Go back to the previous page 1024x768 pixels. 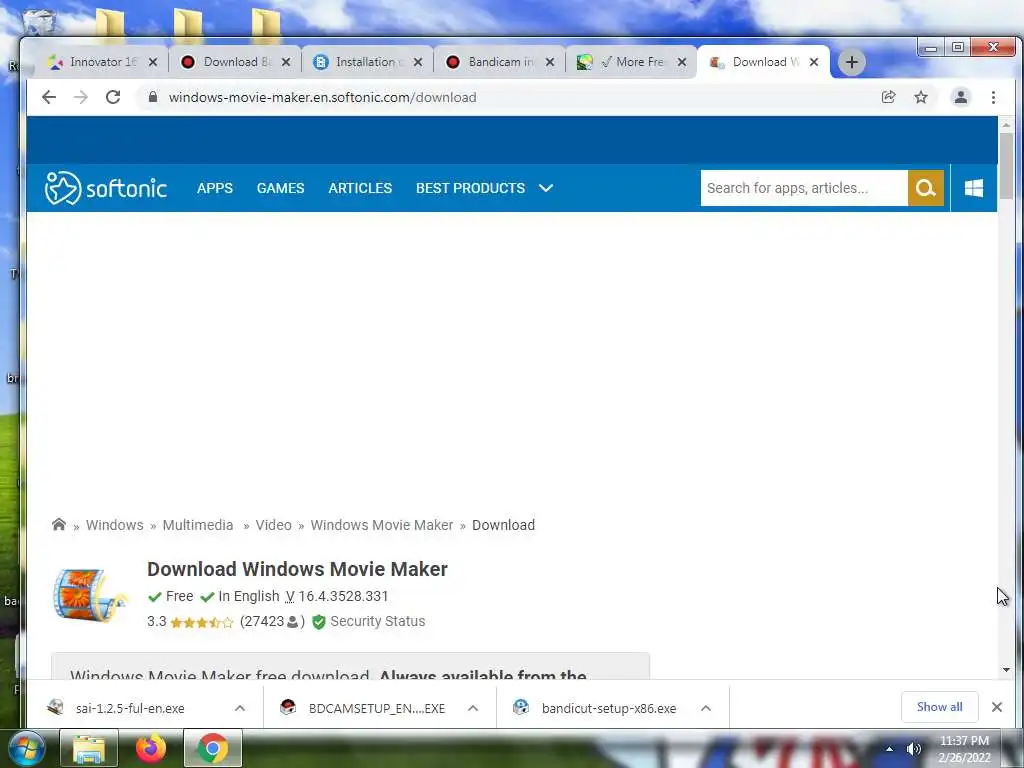tap(49, 97)
